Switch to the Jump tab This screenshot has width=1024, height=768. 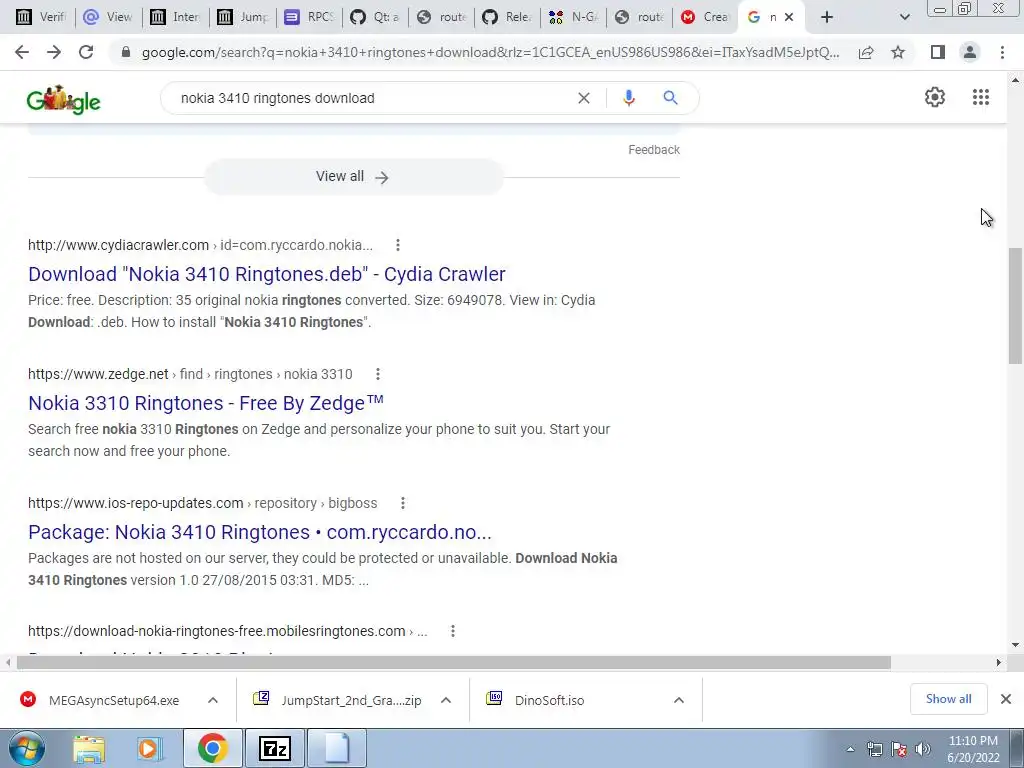click(x=242, y=17)
